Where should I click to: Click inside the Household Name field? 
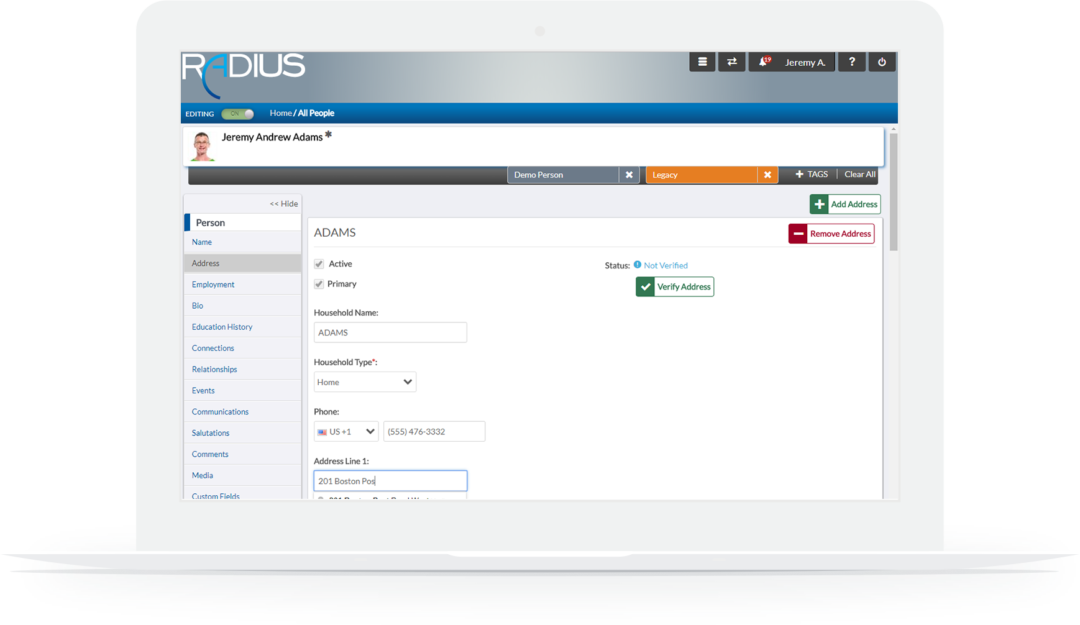[390, 332]
